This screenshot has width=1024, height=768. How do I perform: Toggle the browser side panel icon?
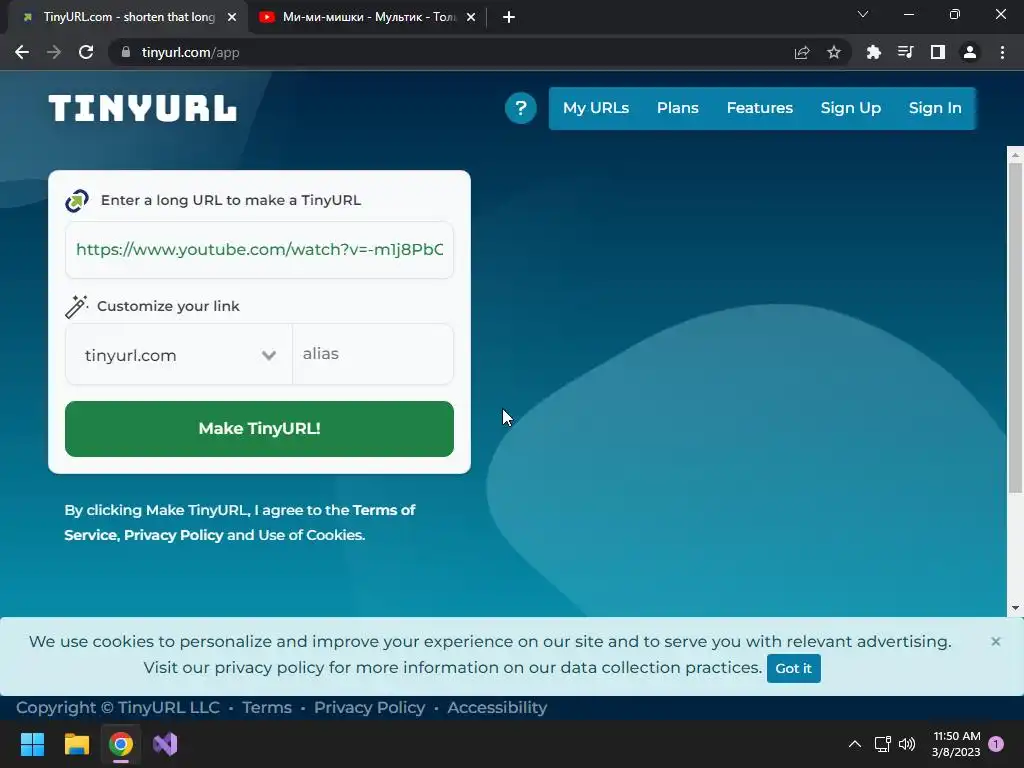938,52
